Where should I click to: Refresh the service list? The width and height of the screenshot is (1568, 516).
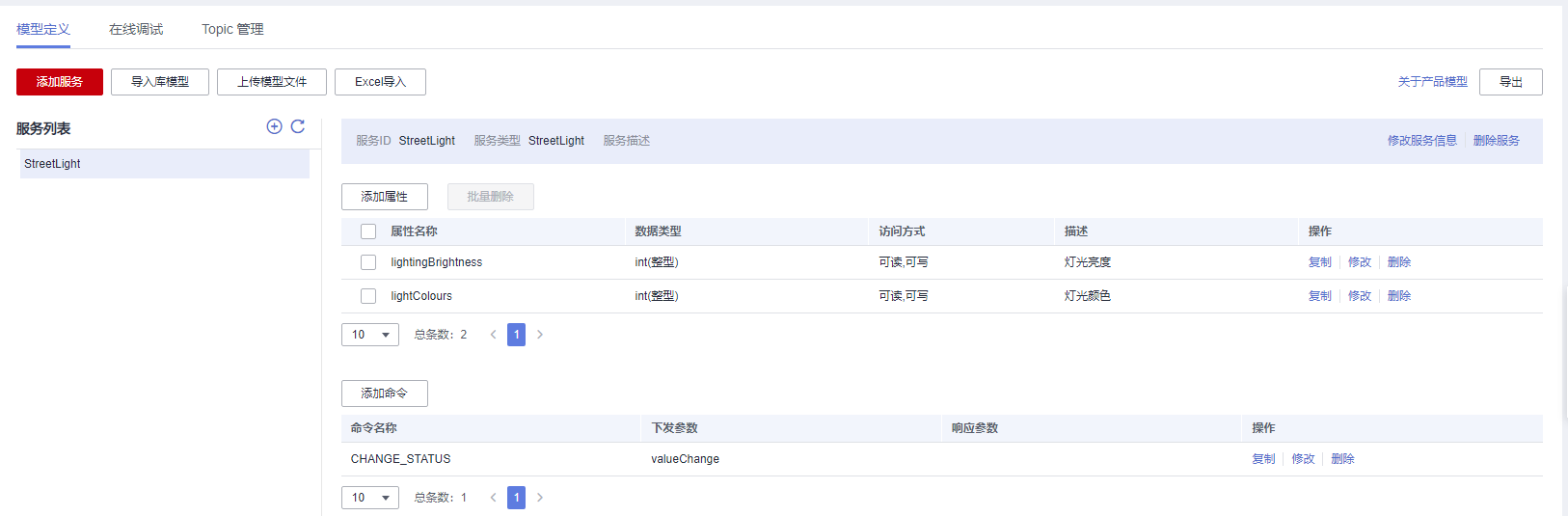(298, 126)
